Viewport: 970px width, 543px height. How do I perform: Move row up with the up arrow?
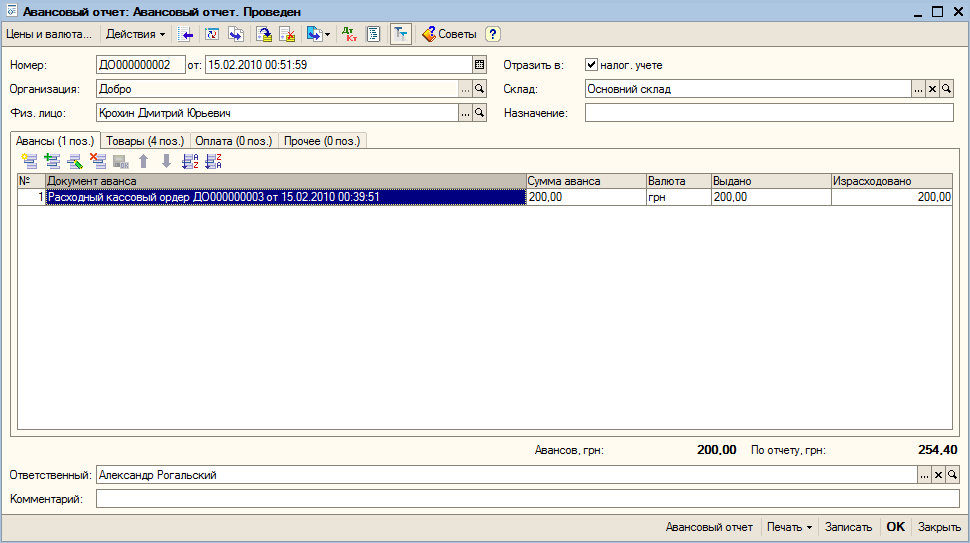tap(144, 161)
